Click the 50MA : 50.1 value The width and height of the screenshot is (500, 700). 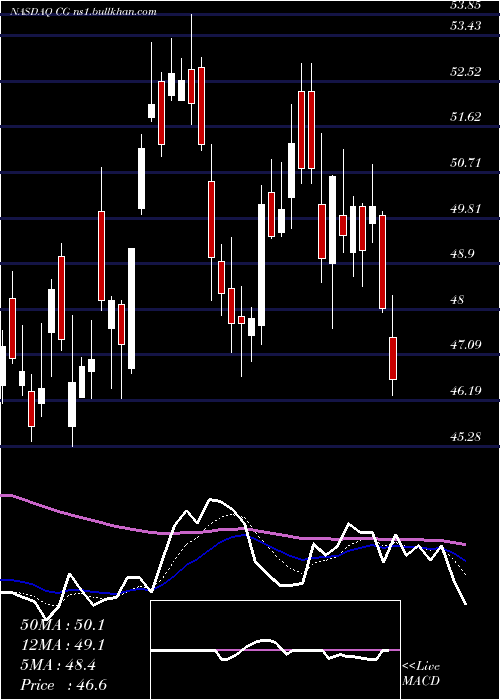point(62,625)
